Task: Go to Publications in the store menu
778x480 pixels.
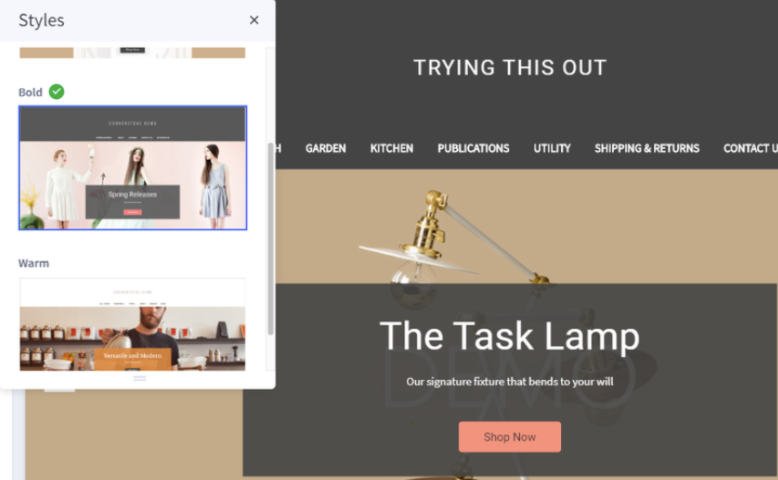Action: pyautogui.click(x=473, y=148)
